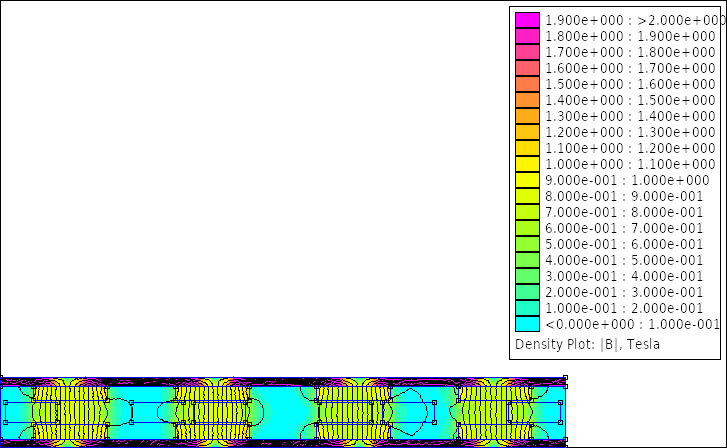Viewport: 727px width, 448px height.
Task: Click the '1.900e+000 : >2.000e+000' range label
Action: pyautogui.click(x=635, y=20)
